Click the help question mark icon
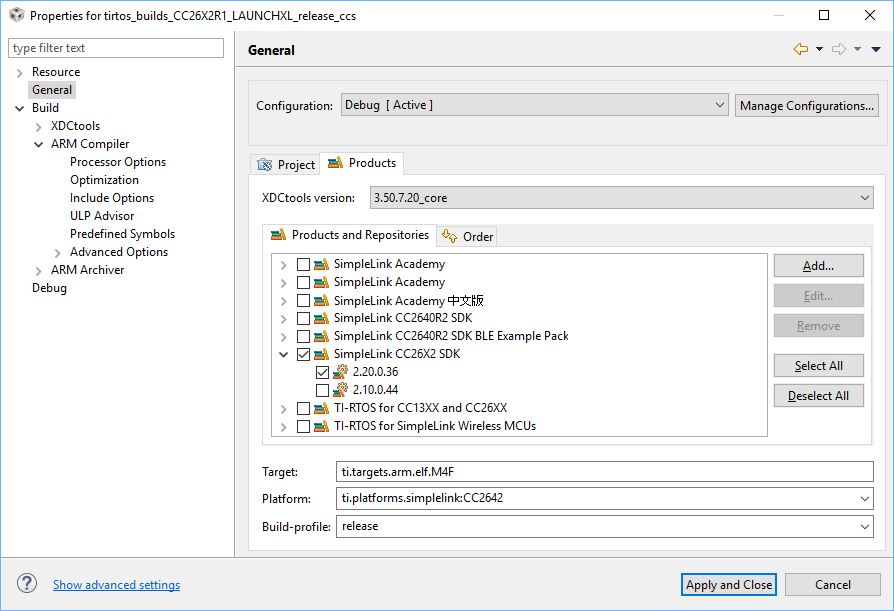Image resolution: width=894 pixels, height=611 pixels. point(27,584)
